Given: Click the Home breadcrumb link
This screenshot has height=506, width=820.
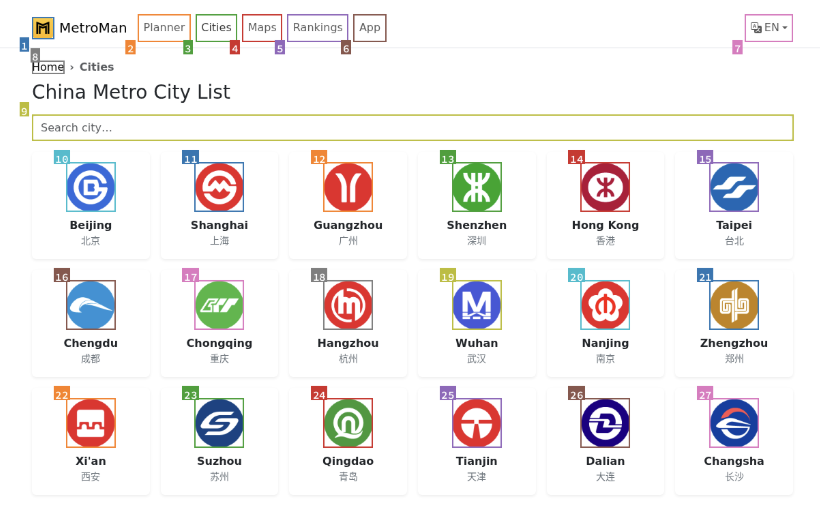Looking at the screenshot, I should pyautogui.click(x=48, y=67).
